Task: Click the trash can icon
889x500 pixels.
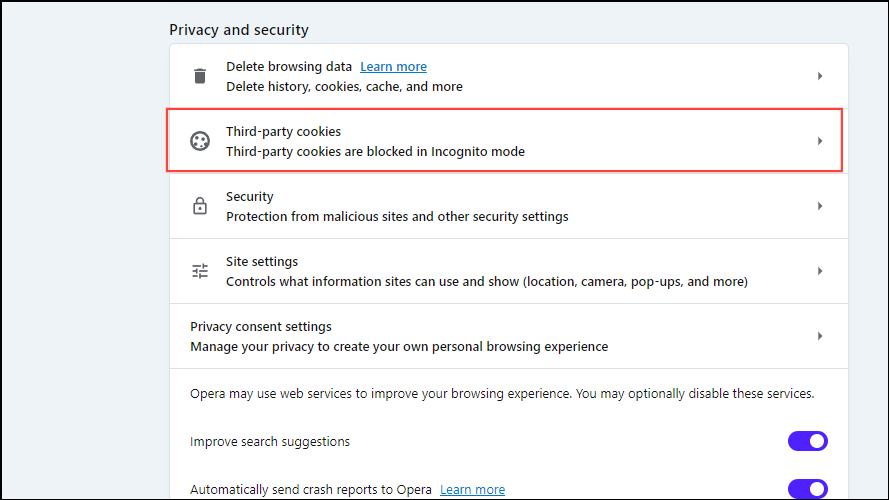Action: (x=200, y=76)
